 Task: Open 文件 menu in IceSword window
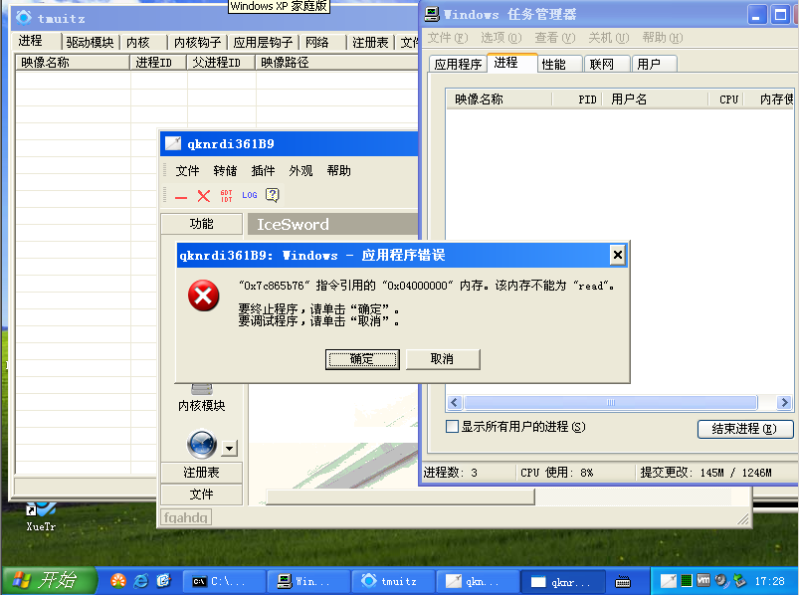(187, 170)
